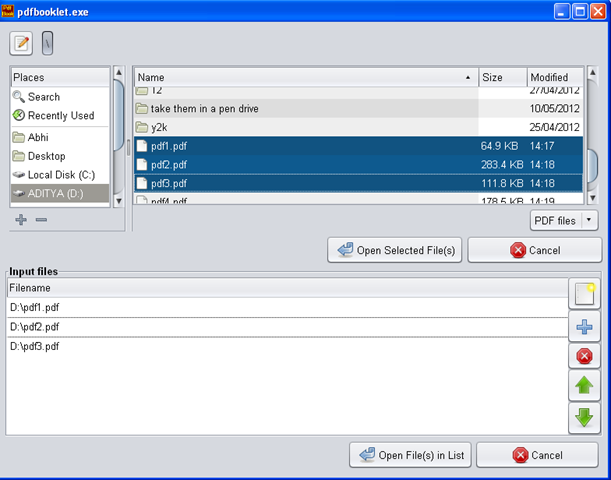Select Search in the Places list
Screen dimensions: 611x480
click(60, 97)
